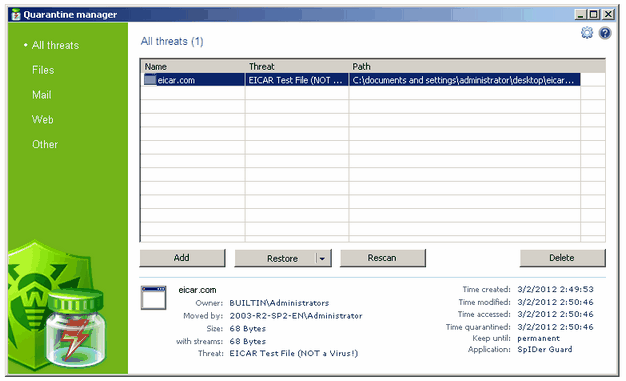
Task: Click the Delete button
Action: (562, 258)
